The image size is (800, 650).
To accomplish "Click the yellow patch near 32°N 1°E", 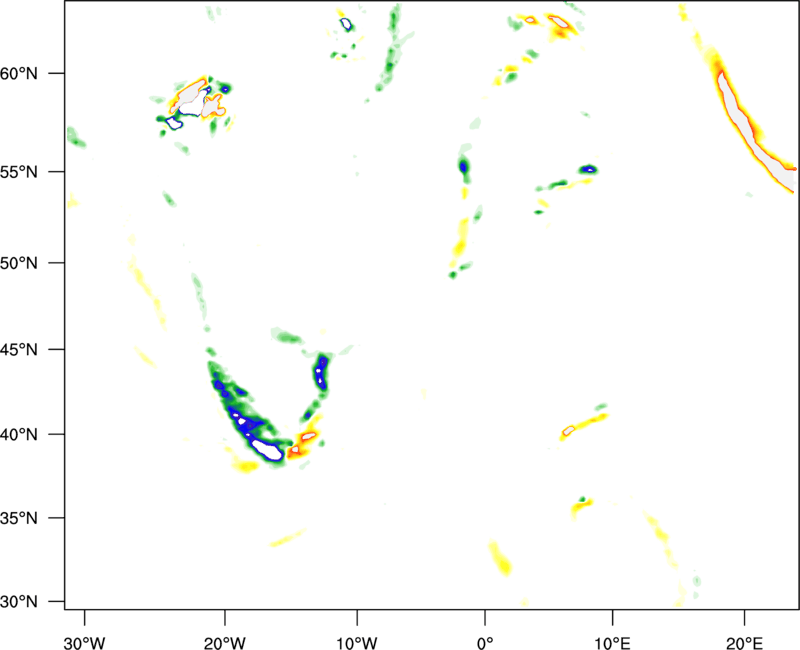I will pyautogui.click(x=499, y=557).
